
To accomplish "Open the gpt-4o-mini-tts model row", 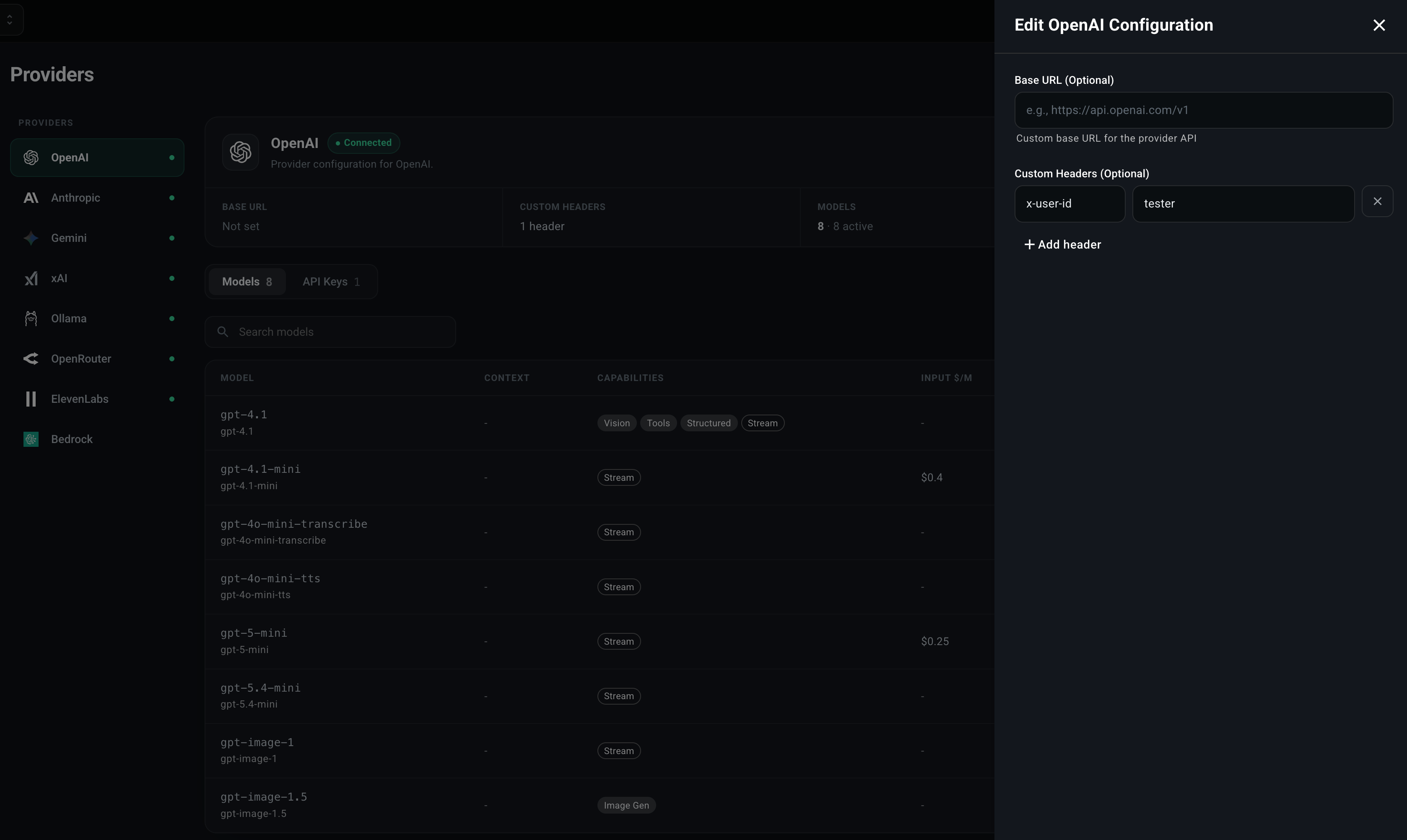I will point(600,586).
